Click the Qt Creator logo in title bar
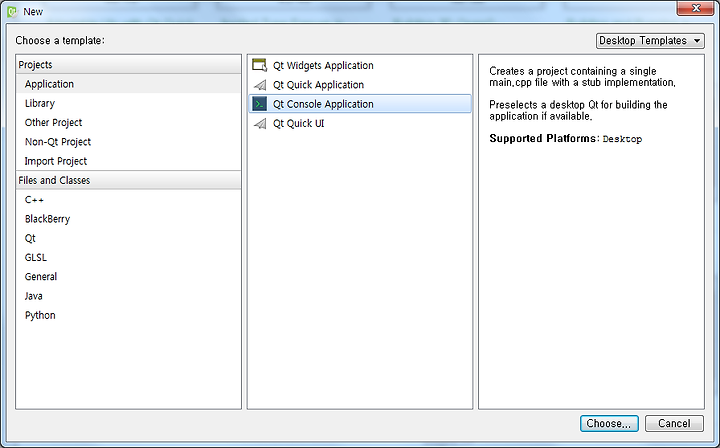 pyautogui.click(x=12, y=11)
